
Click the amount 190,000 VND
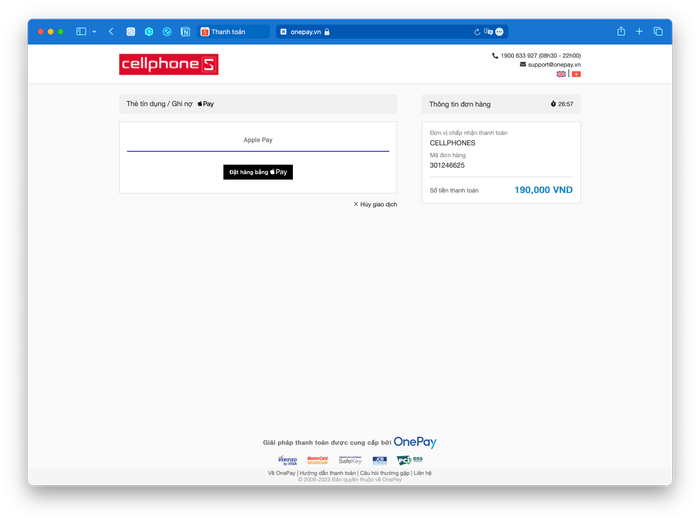[543, 190]
